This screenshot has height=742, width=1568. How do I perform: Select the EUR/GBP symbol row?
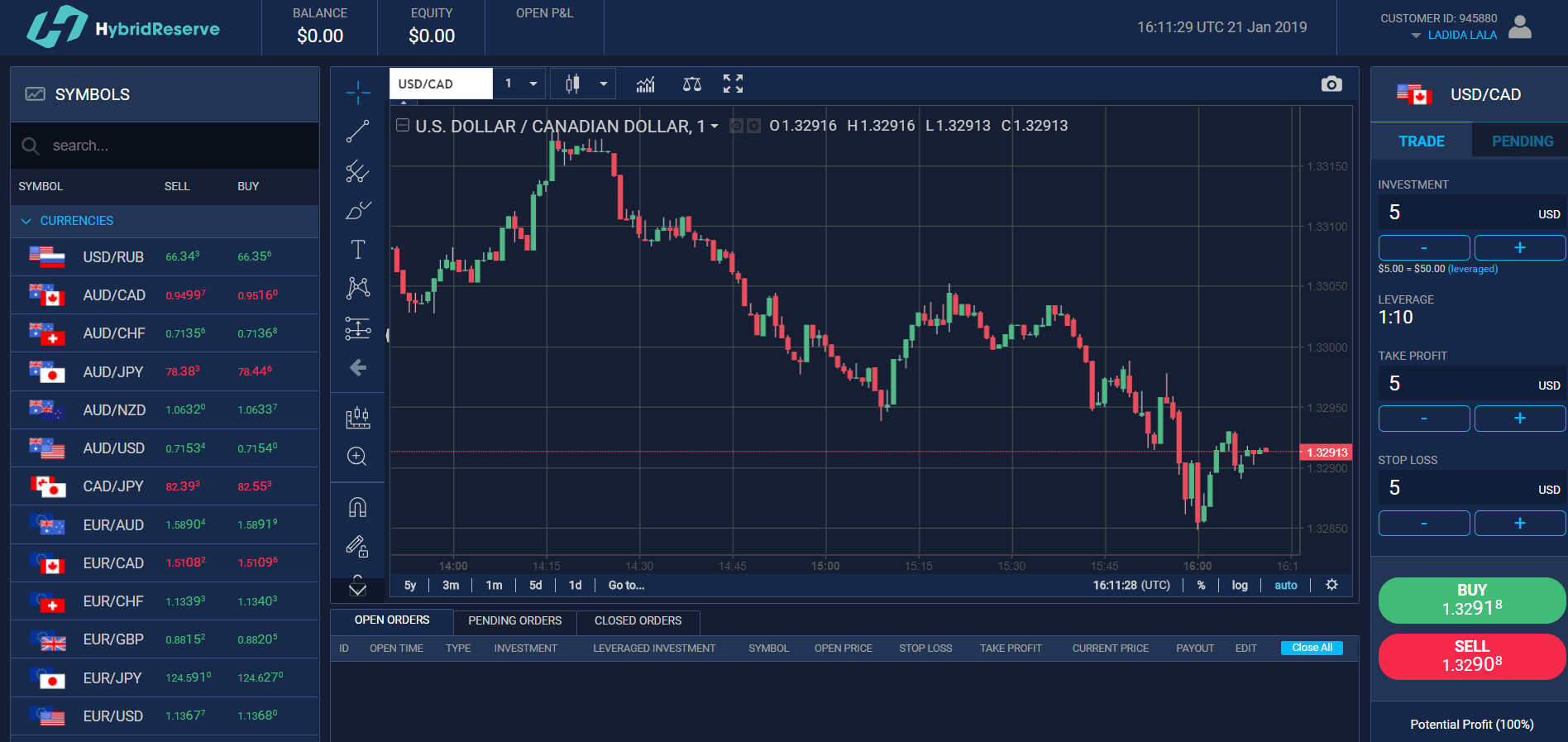coord(165,639)
